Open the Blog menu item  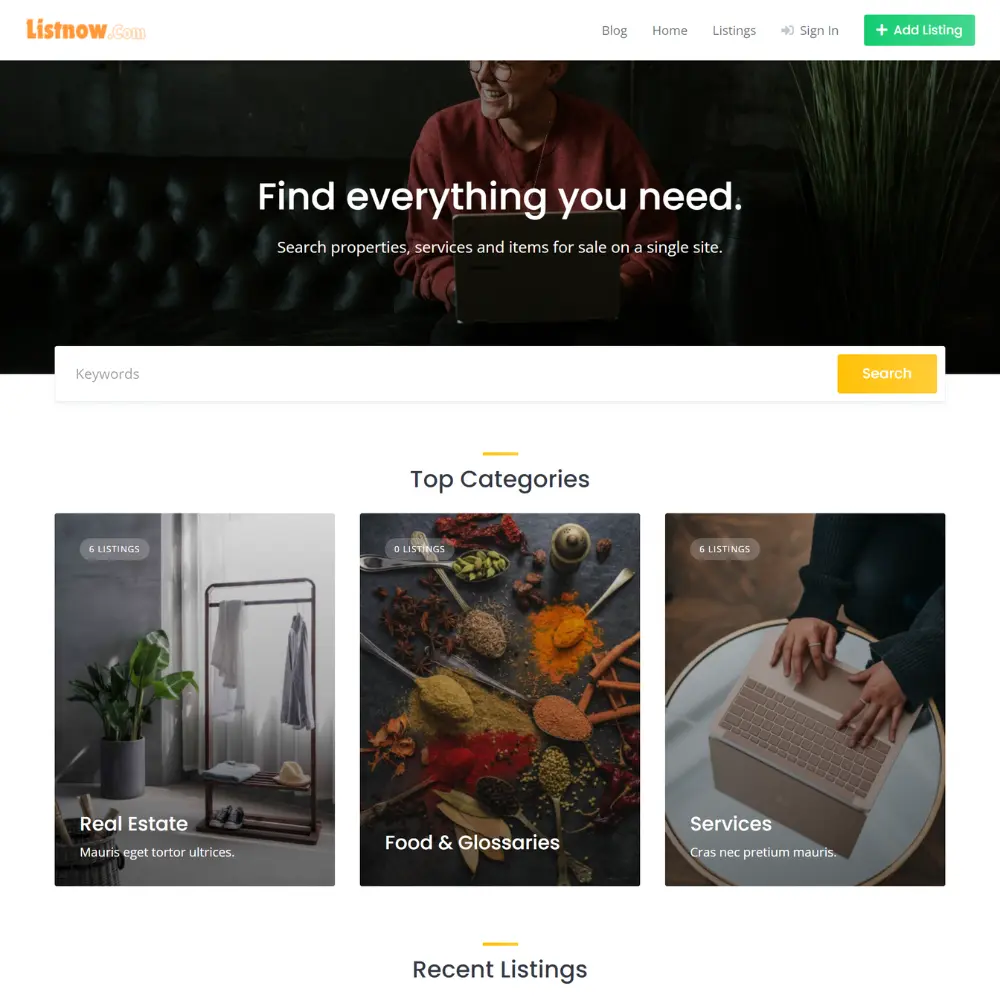pos(614,31)
